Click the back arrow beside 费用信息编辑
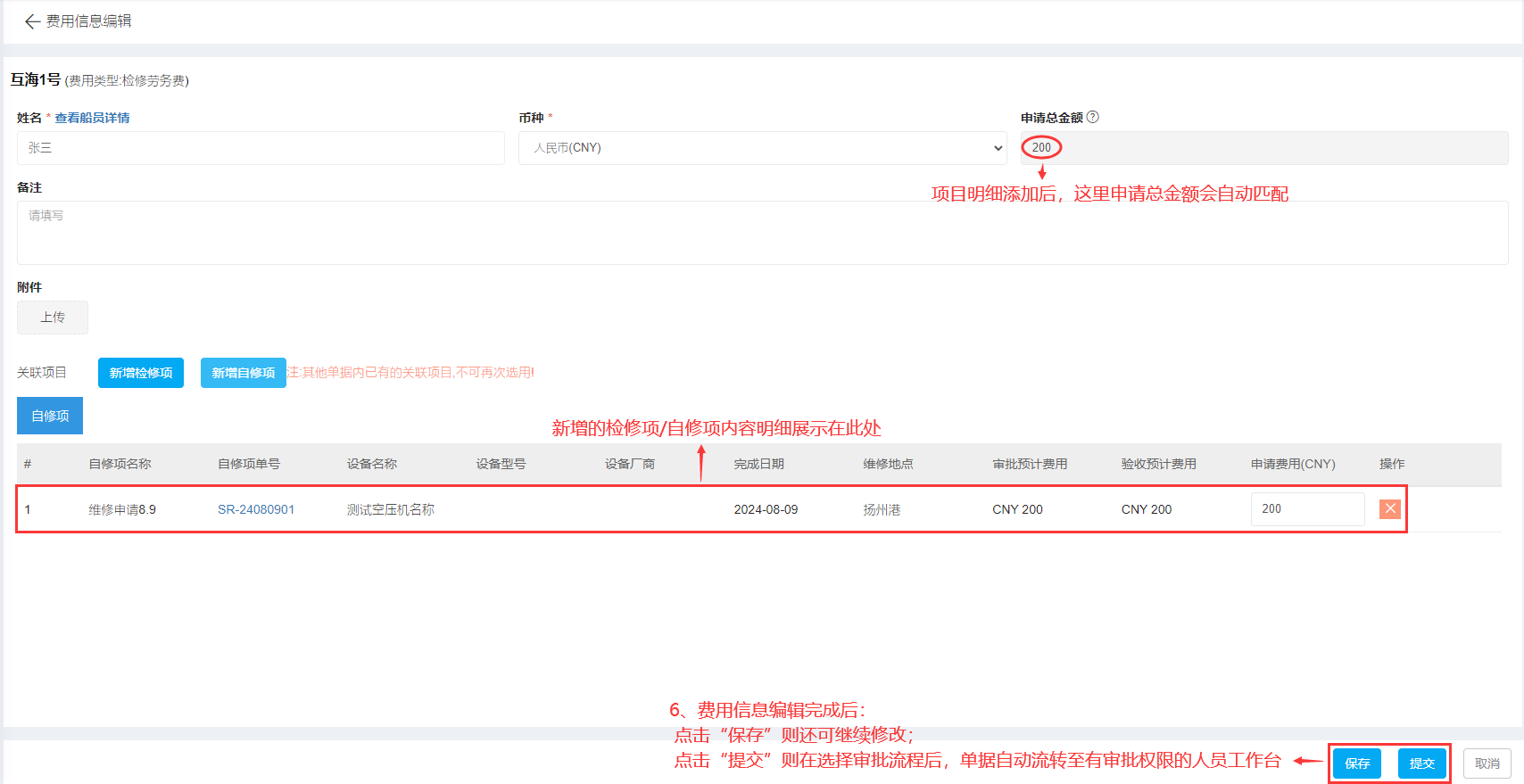1524x784 pixels. point(32,21)
